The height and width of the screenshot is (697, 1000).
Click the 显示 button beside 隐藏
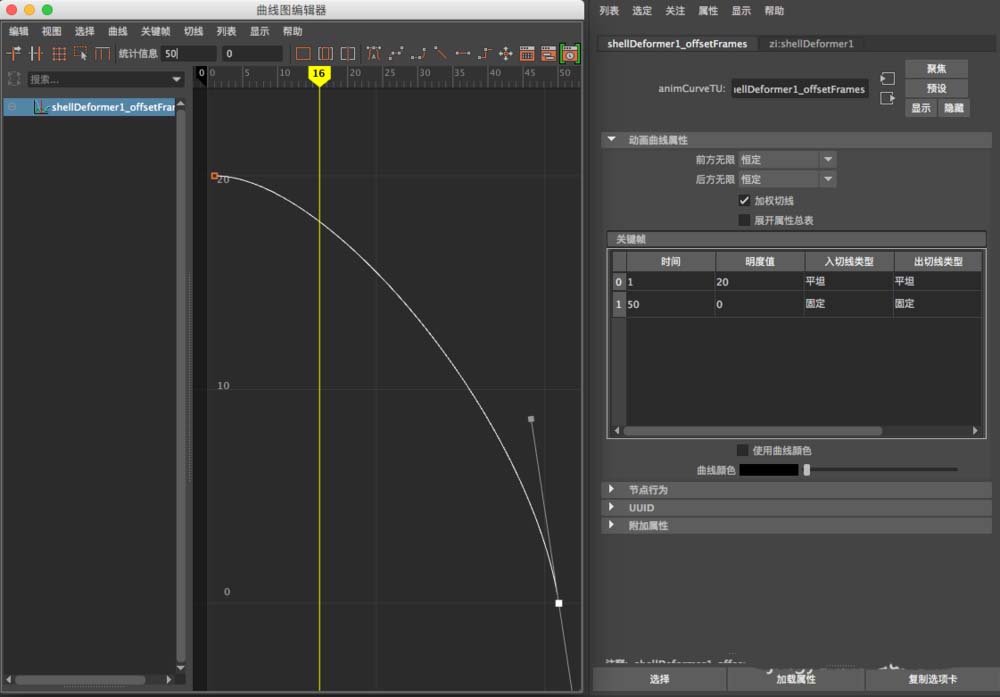coord(921,108)
